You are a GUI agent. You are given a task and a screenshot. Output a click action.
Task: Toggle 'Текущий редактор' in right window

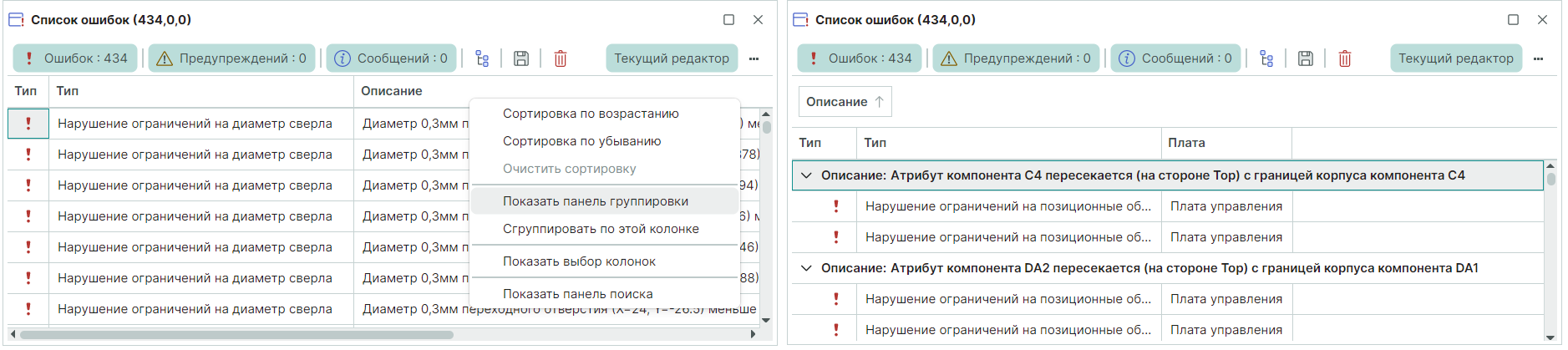point(1456,58)
